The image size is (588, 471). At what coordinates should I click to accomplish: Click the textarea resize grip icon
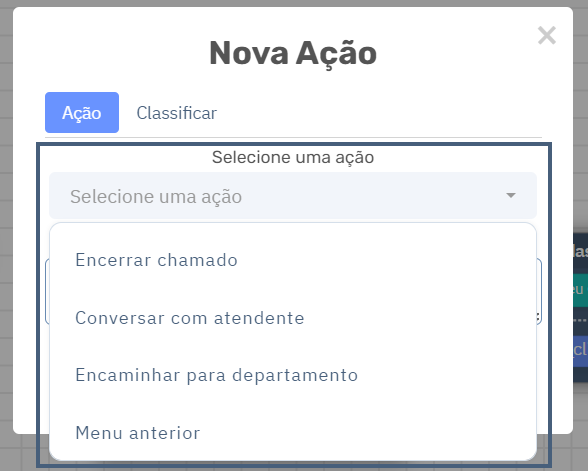[538, 317]
